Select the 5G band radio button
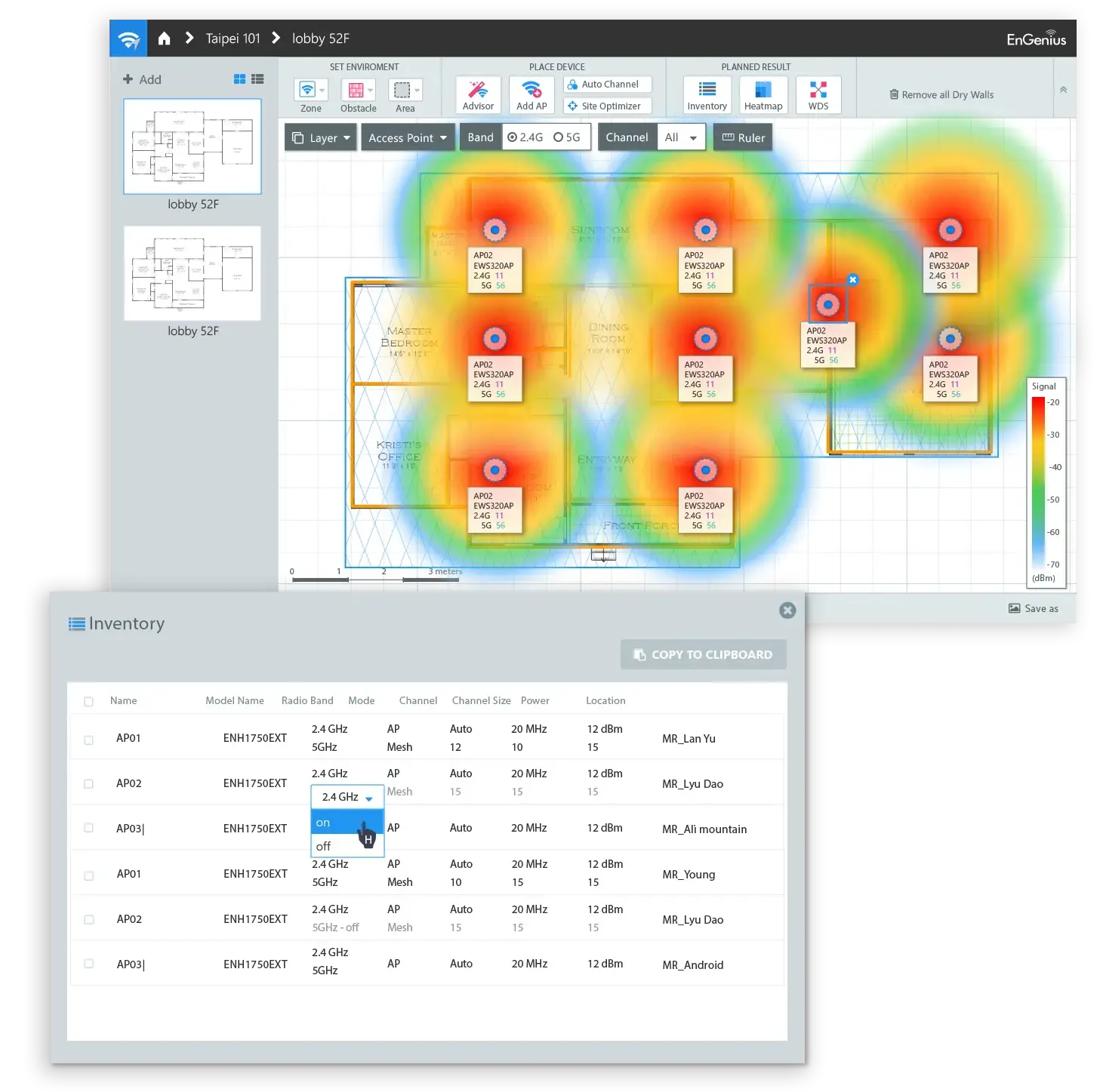 click(558, 137)
